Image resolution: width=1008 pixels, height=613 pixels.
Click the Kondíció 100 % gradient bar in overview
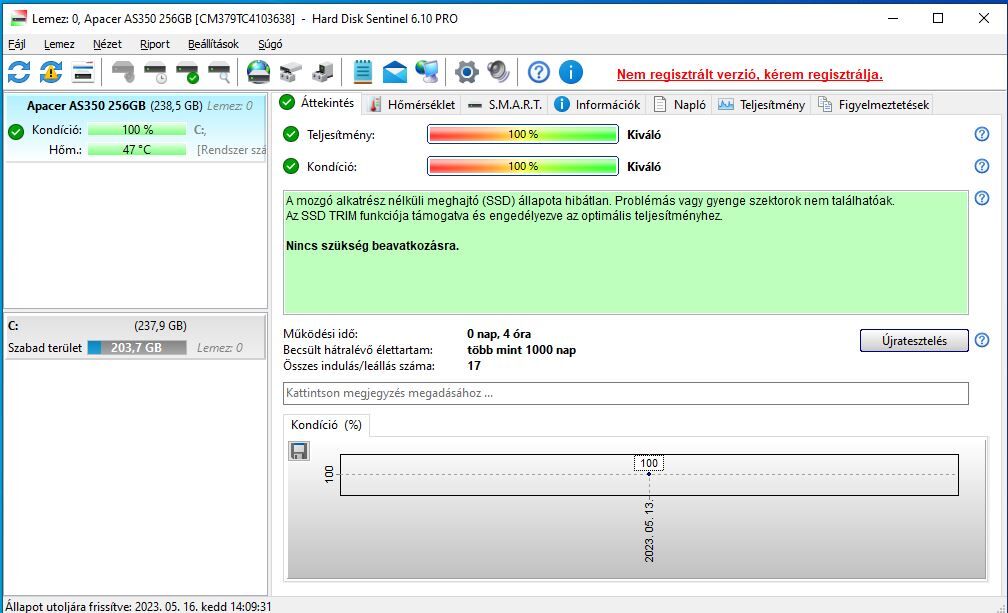(x=523, y=166)
